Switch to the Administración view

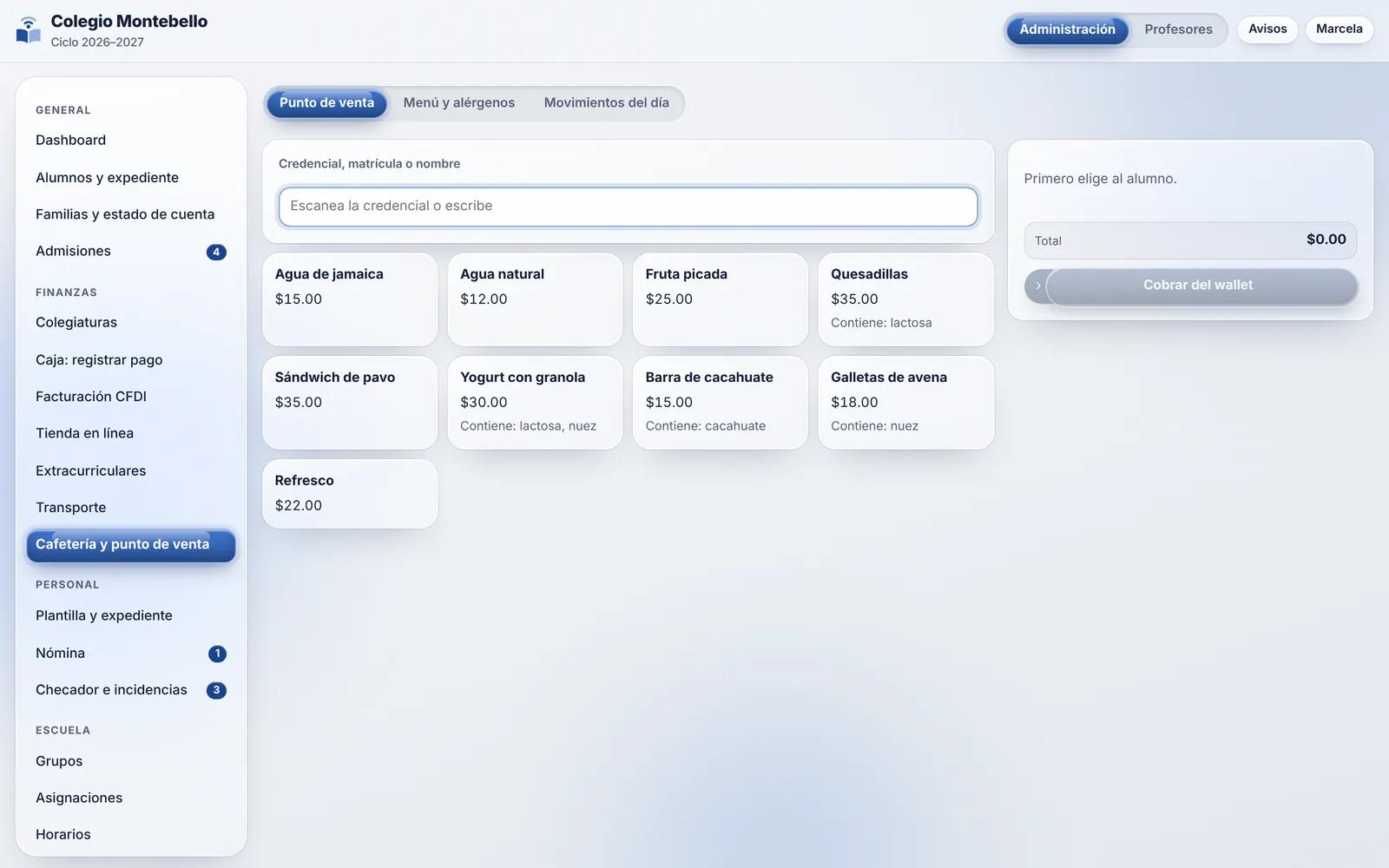(1067, 30)
